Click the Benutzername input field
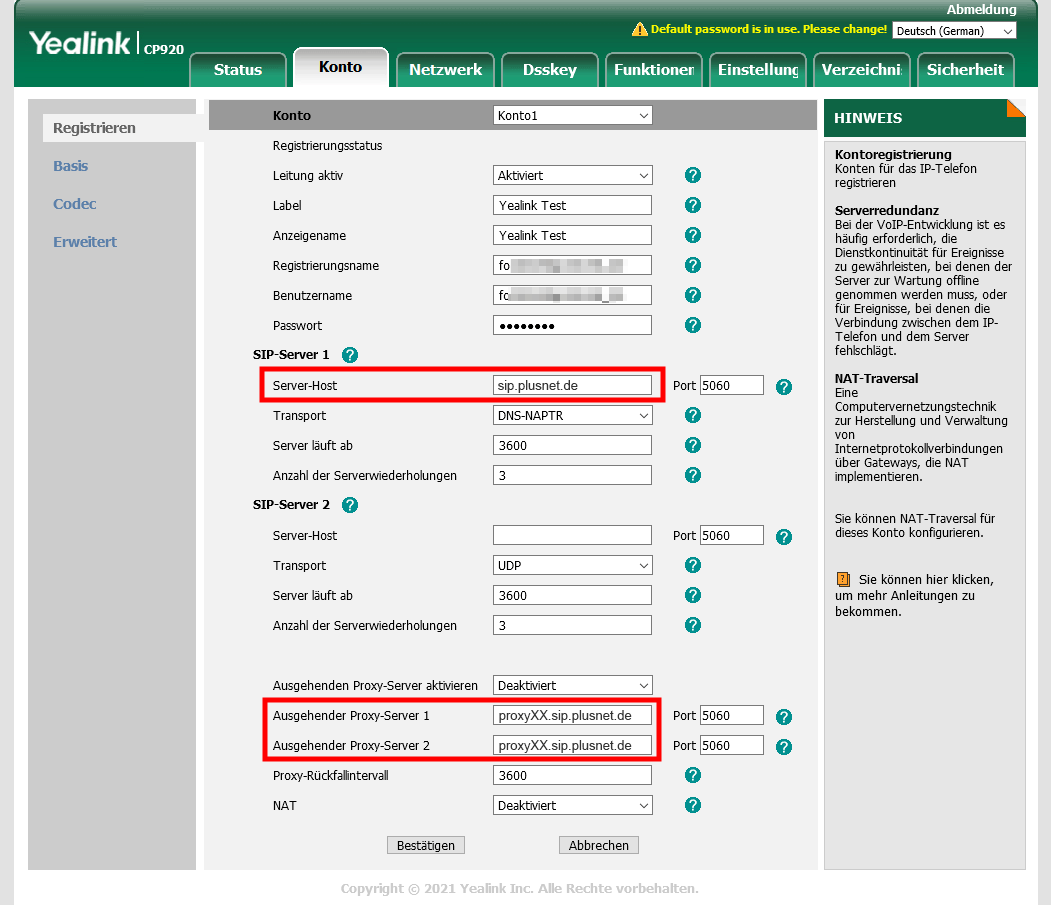 (572, 295)
